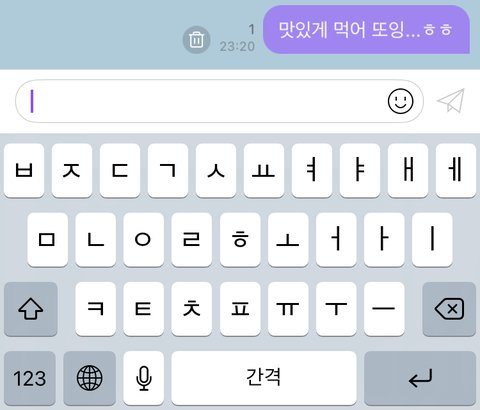The width and height of the screenshot is (480, 410).
Task: Toggle the shift arrow key
Action: pyautogui.click(x=31, y=309)
